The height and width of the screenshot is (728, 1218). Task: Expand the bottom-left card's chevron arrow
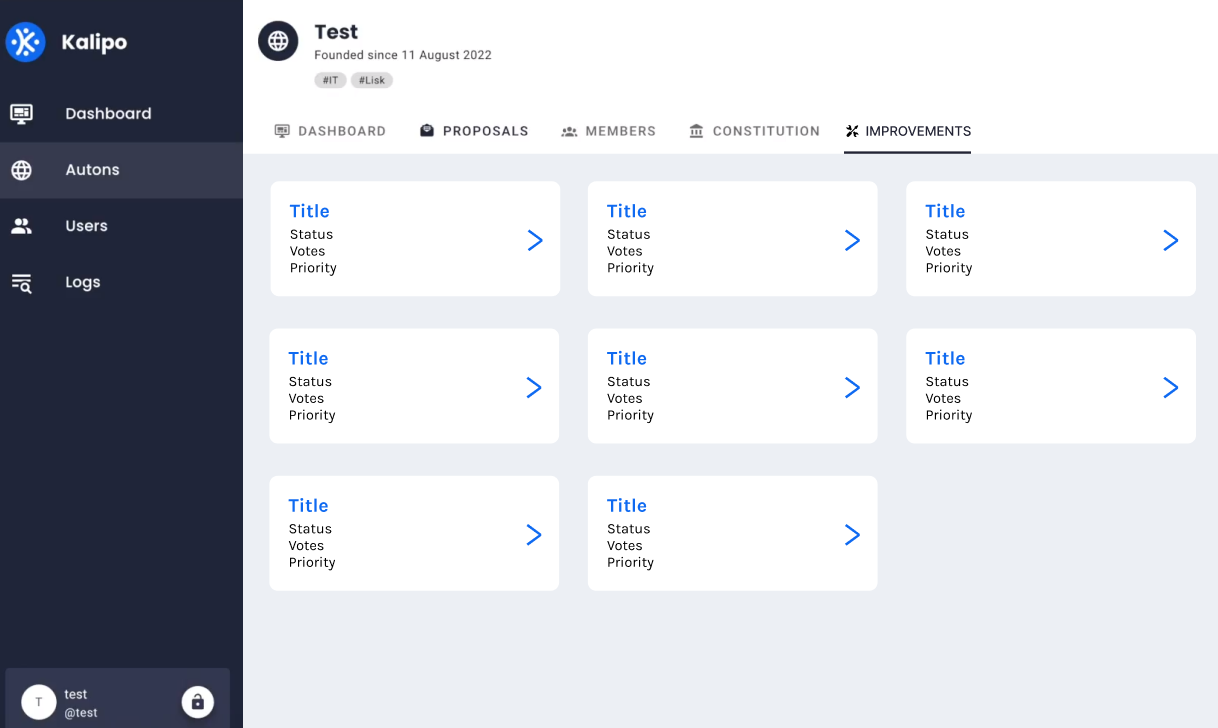click(x=535, y=534)
